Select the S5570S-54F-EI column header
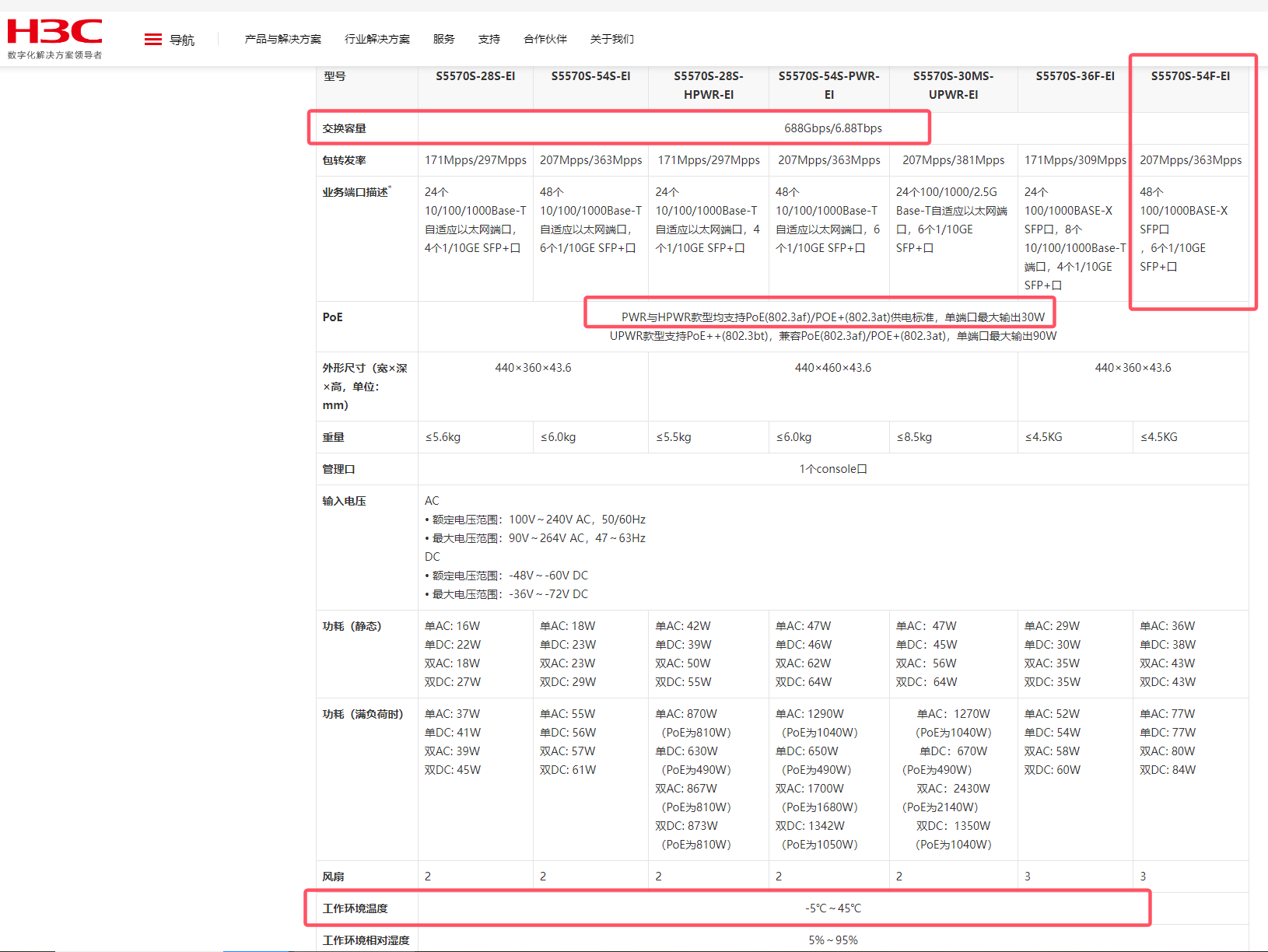1268x952 pixels. point(1190,76)
